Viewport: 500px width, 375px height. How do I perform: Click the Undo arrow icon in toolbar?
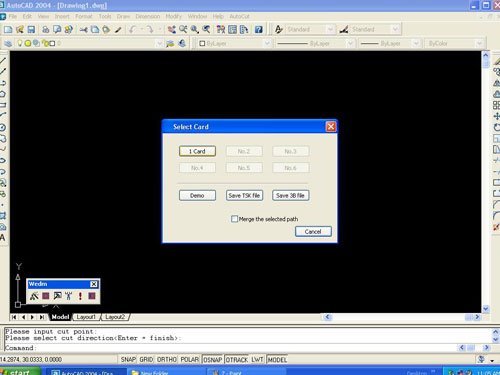pos(133,30)
